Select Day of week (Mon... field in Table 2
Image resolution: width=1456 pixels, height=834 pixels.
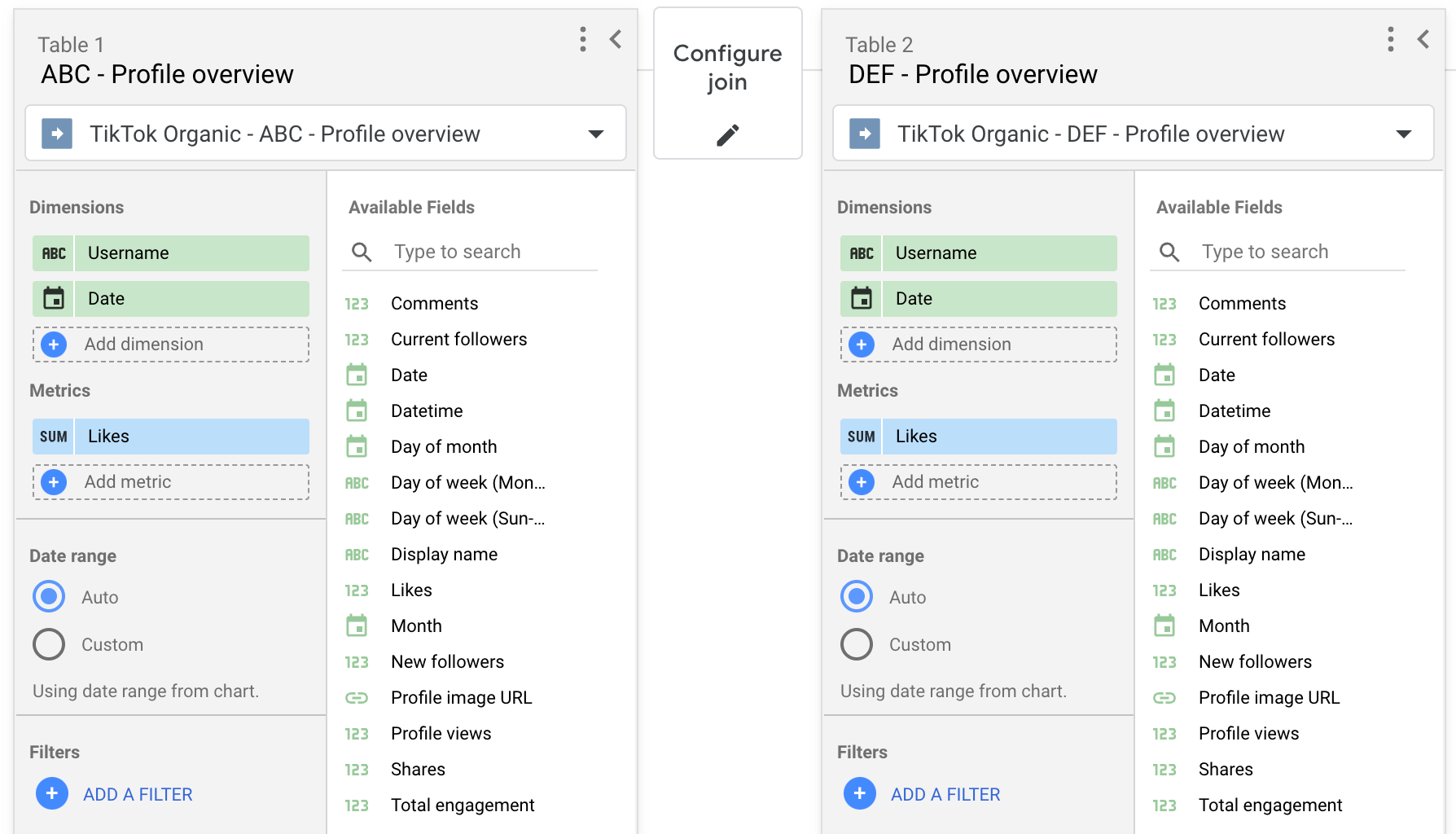pos(1278,483)
